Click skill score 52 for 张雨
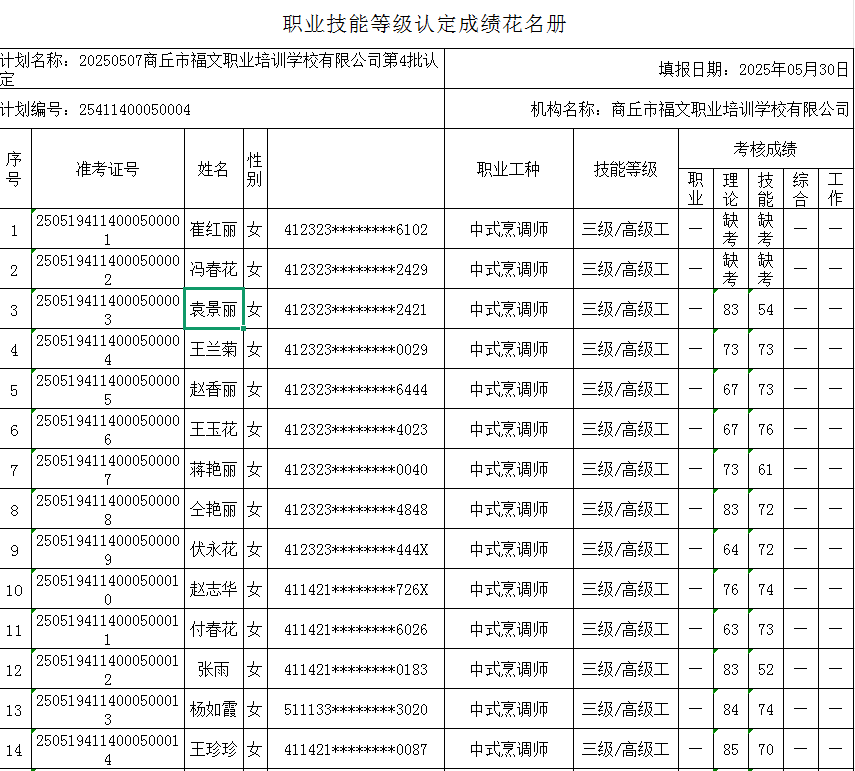Screen dimensions: 855x771 [766, 668]
